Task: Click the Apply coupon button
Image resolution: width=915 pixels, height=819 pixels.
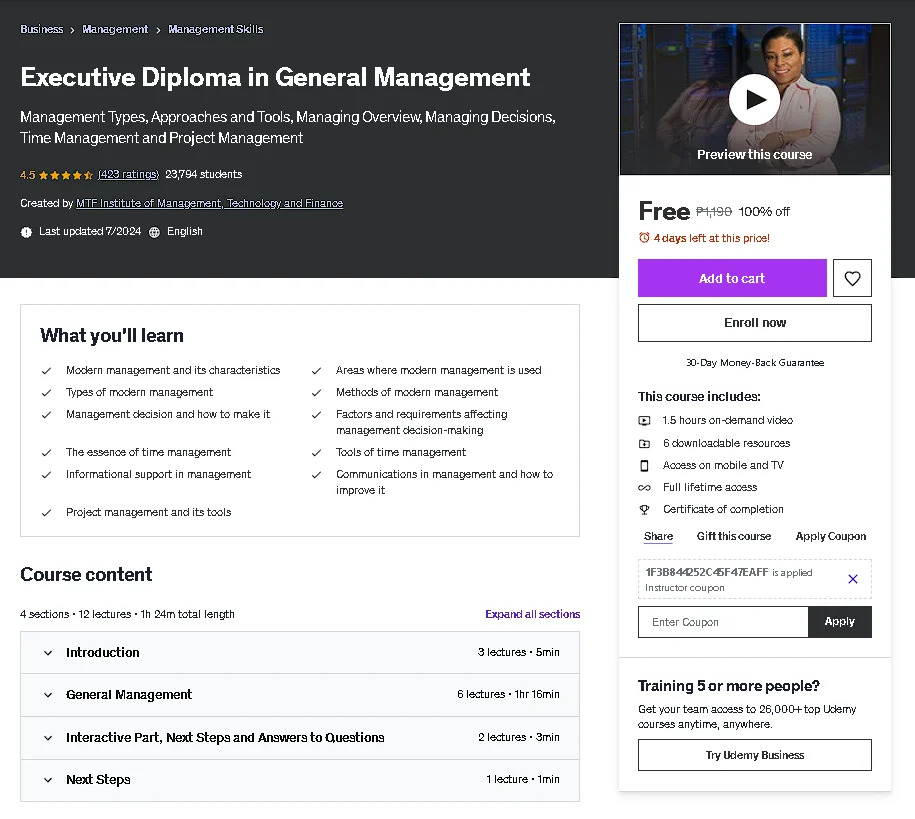Action: (840, 622)
